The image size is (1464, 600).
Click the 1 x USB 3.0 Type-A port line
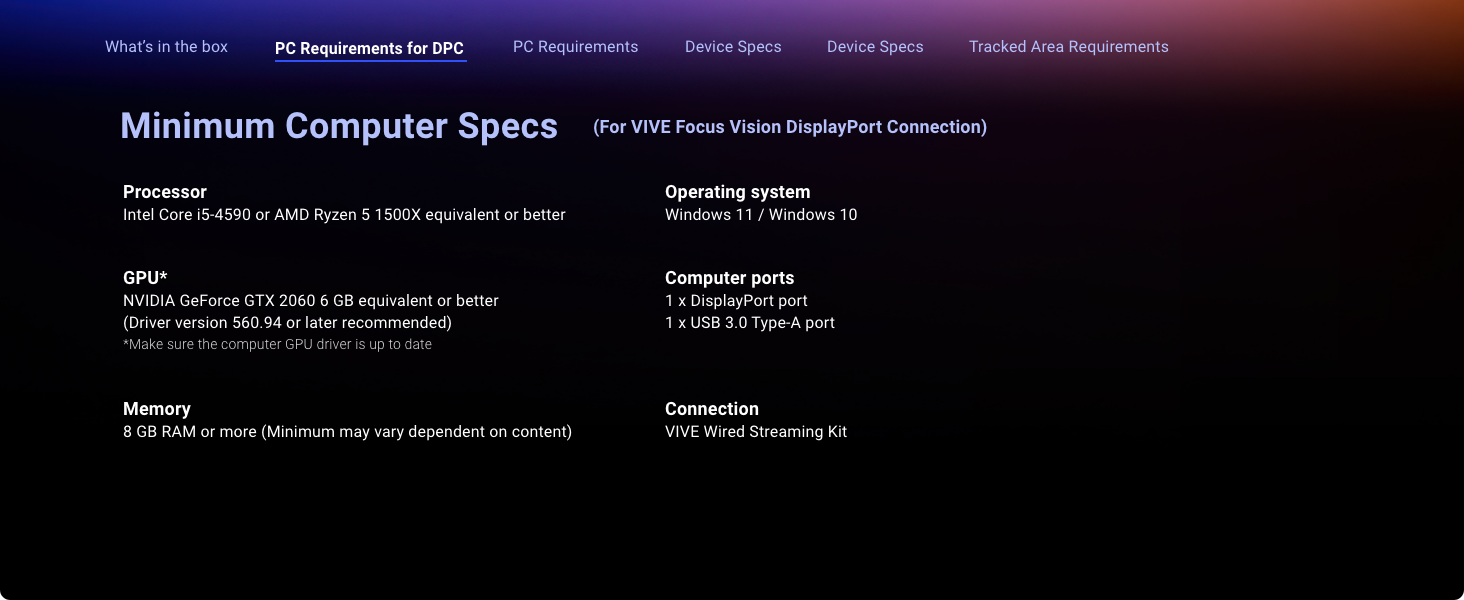tap(749, 322)
